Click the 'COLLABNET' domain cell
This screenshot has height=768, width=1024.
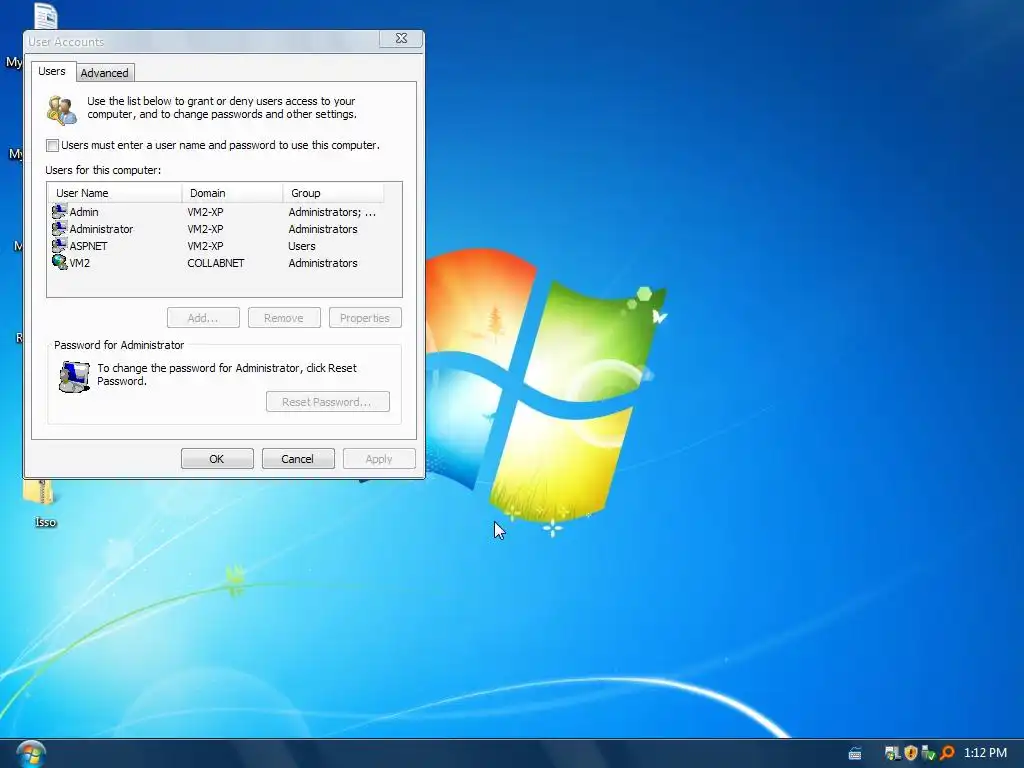click(x=216, y=263)
